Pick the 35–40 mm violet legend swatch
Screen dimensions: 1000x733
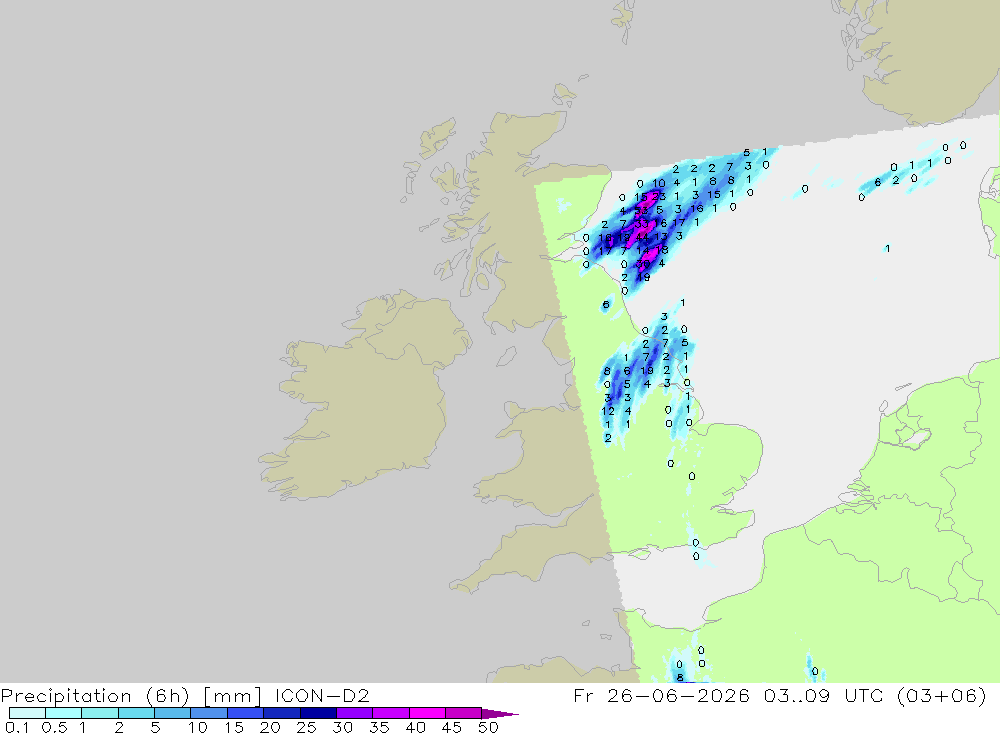[391, 713]
